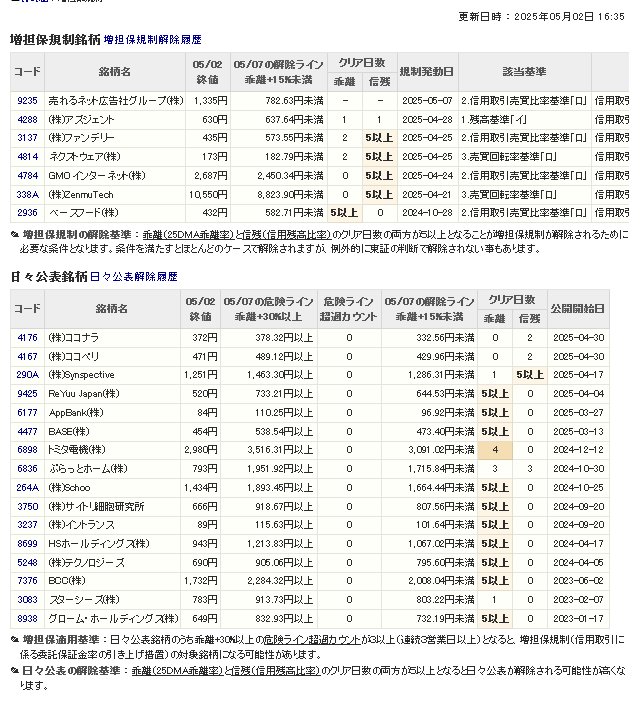Click the 5以上 信残 cell for Synspective
The width and height of the screenshot is (634, 706).
coord(530,375)
